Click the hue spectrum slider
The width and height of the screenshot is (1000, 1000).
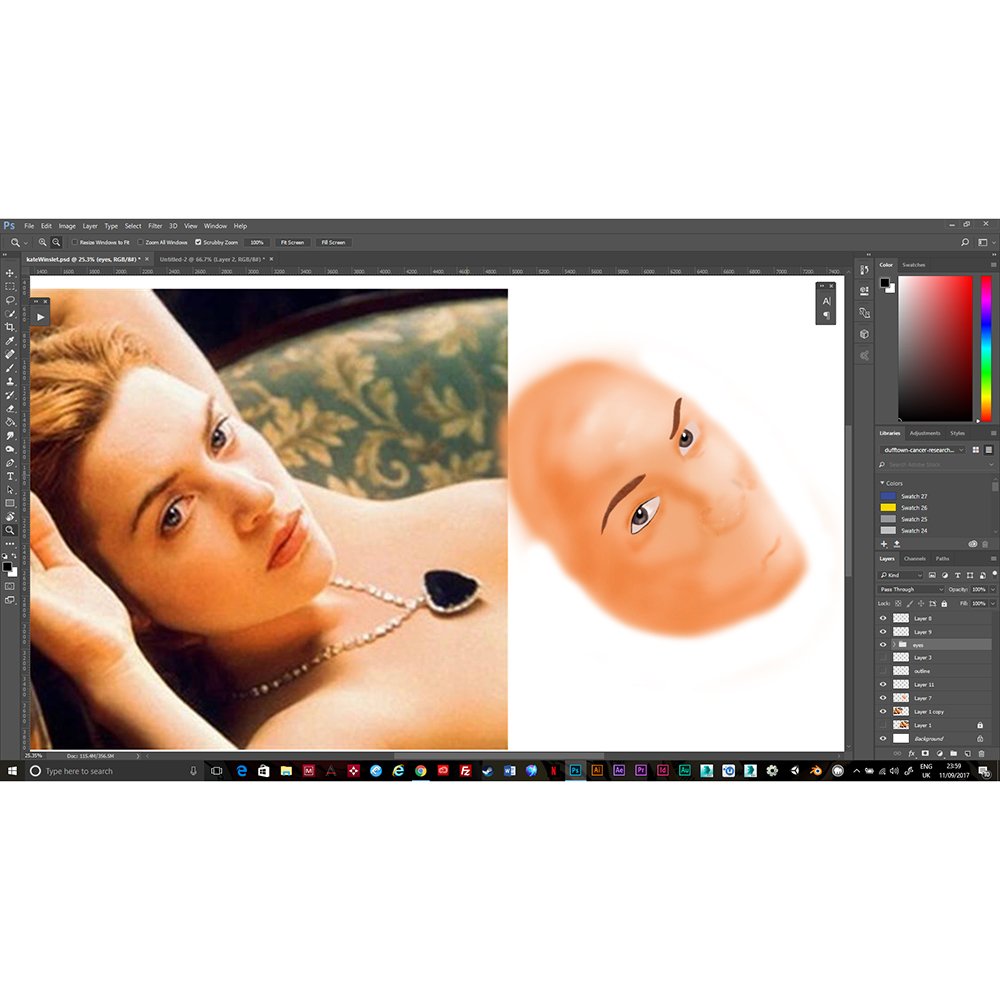pyautogui.click(x=986, y=348)
